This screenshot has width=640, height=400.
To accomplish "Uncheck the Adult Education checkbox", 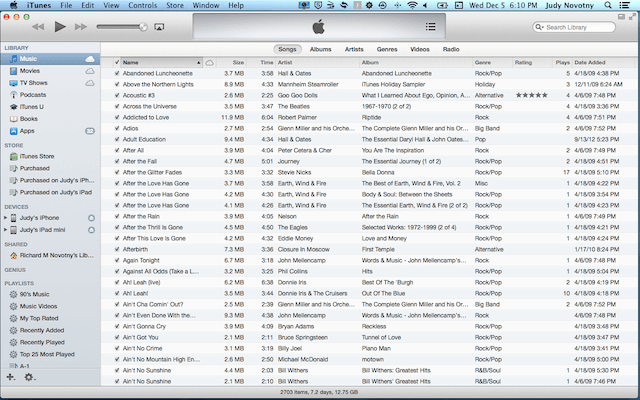I will coord(117,140).
